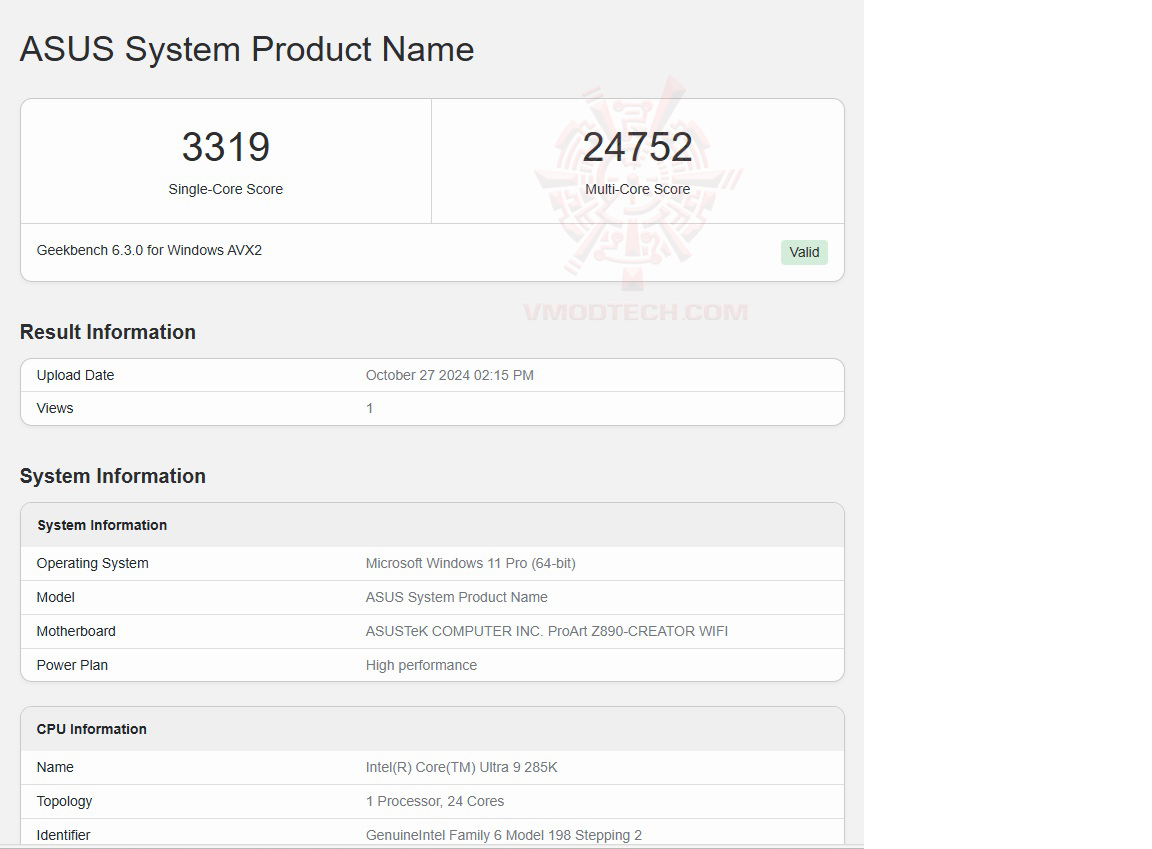The width and height of the screenshot is (1152, 849).
Task: Select the ProArt Z890-CREATOR WIFI motherboard value
Action: [547, 631]
